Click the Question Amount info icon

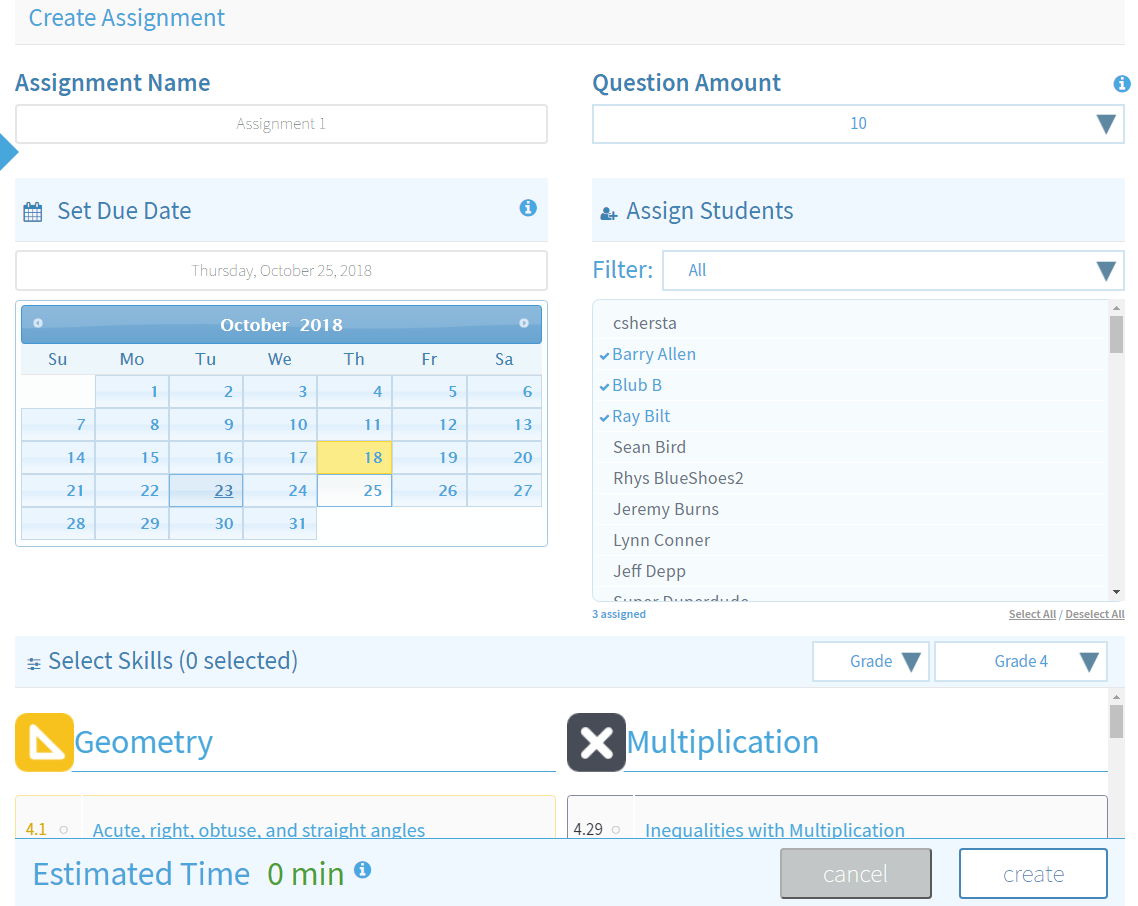(1121, 84)
